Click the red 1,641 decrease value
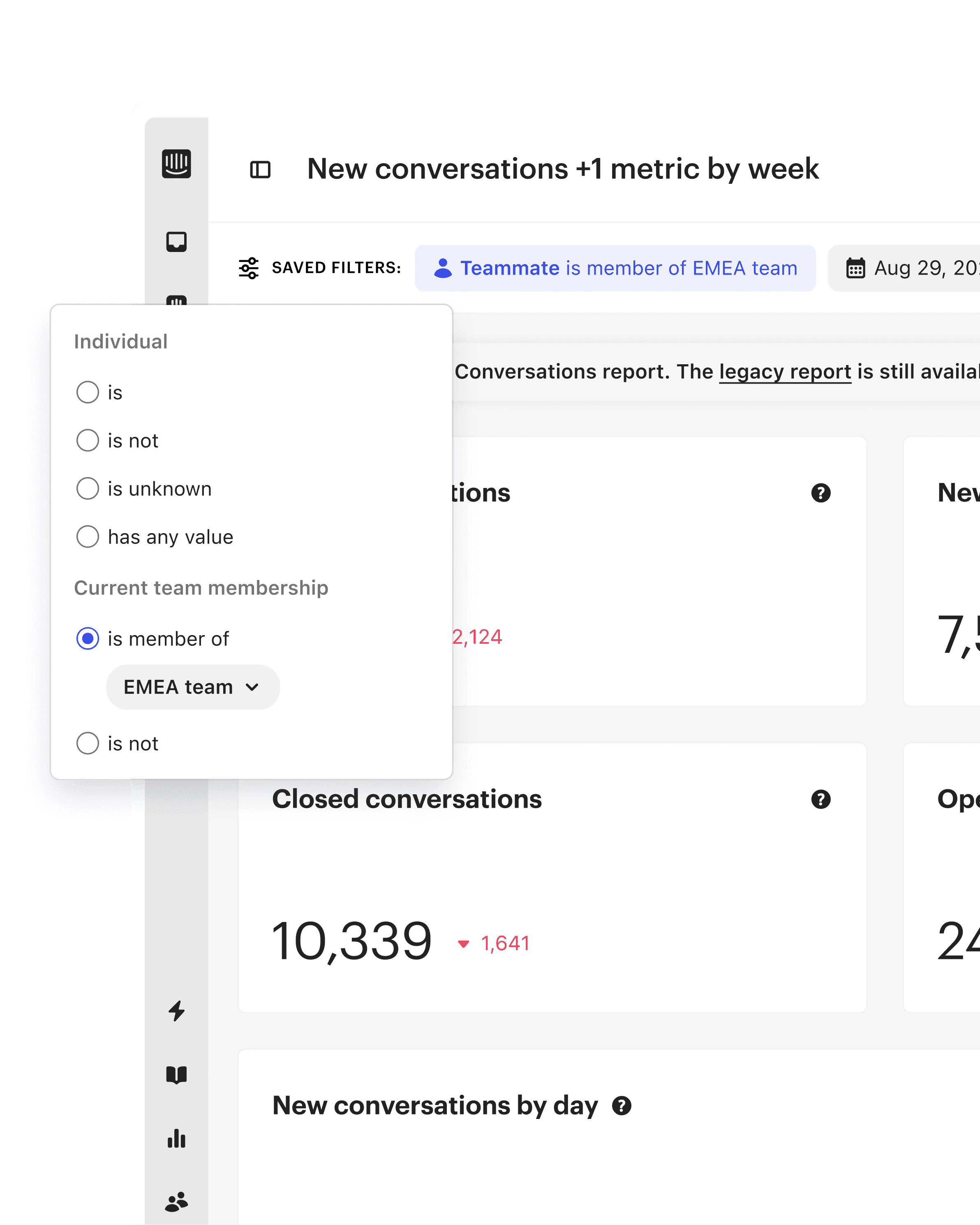 click(505, 943)
